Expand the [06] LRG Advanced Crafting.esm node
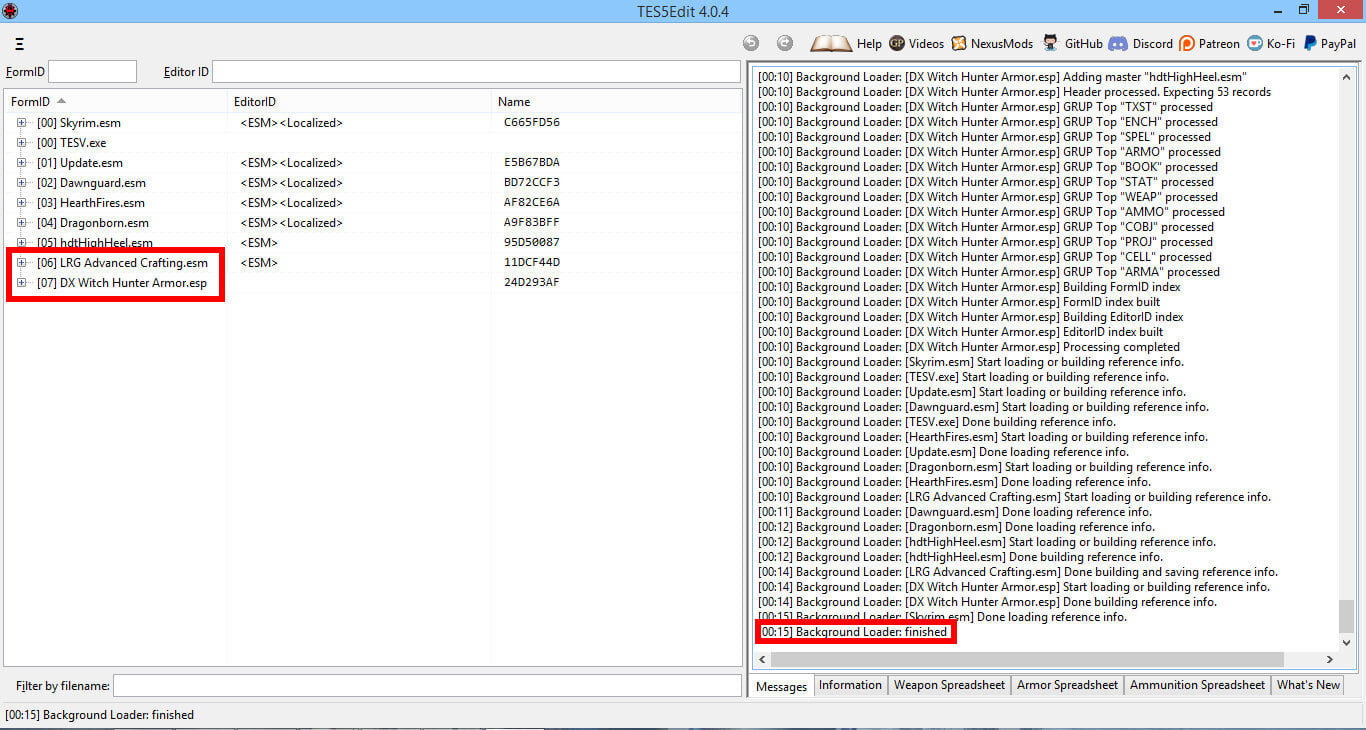 [22, 263]
